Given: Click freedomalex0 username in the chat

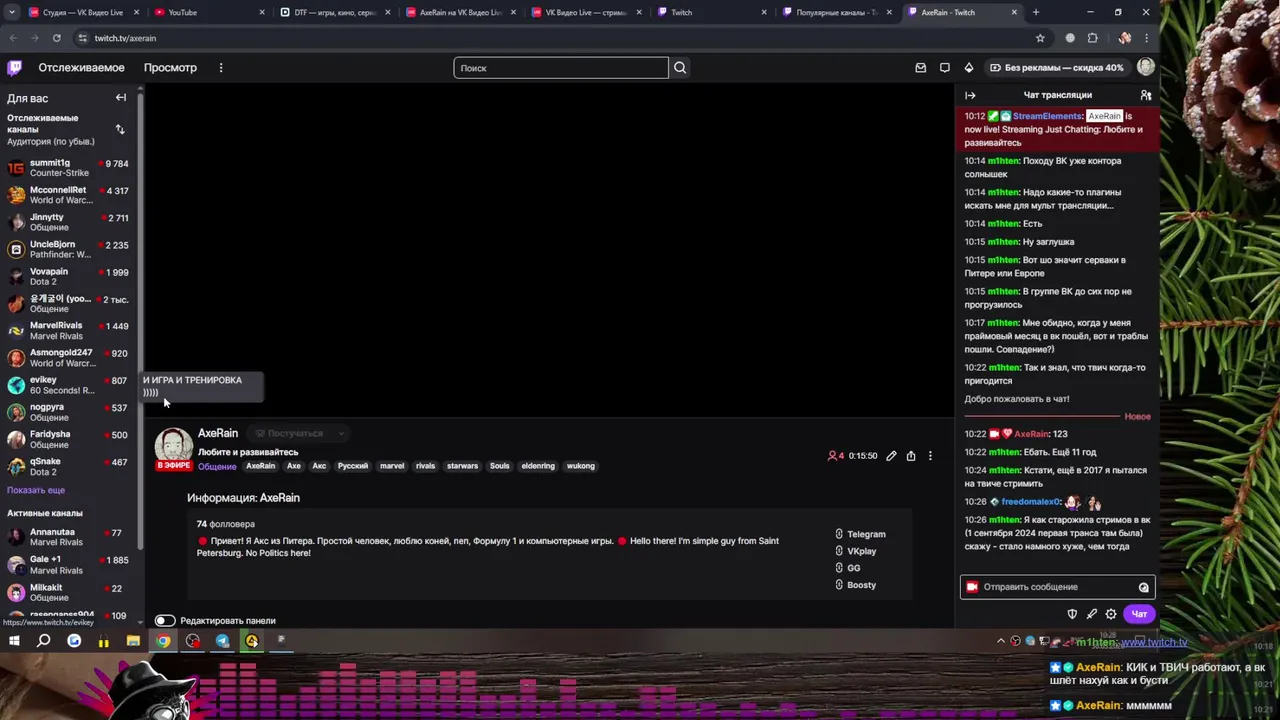Looking at the screenshot, I should coord(1030,502).
